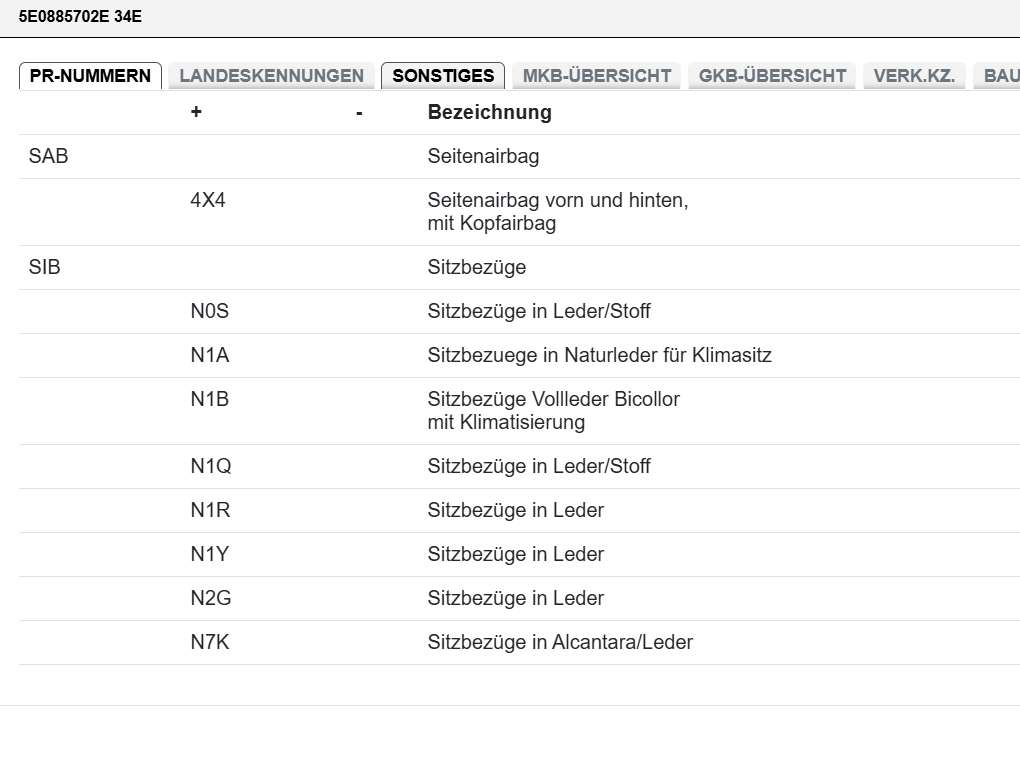
Task: Click the N1R Sitzbezüge in Leder row
Action: point(520,511)
